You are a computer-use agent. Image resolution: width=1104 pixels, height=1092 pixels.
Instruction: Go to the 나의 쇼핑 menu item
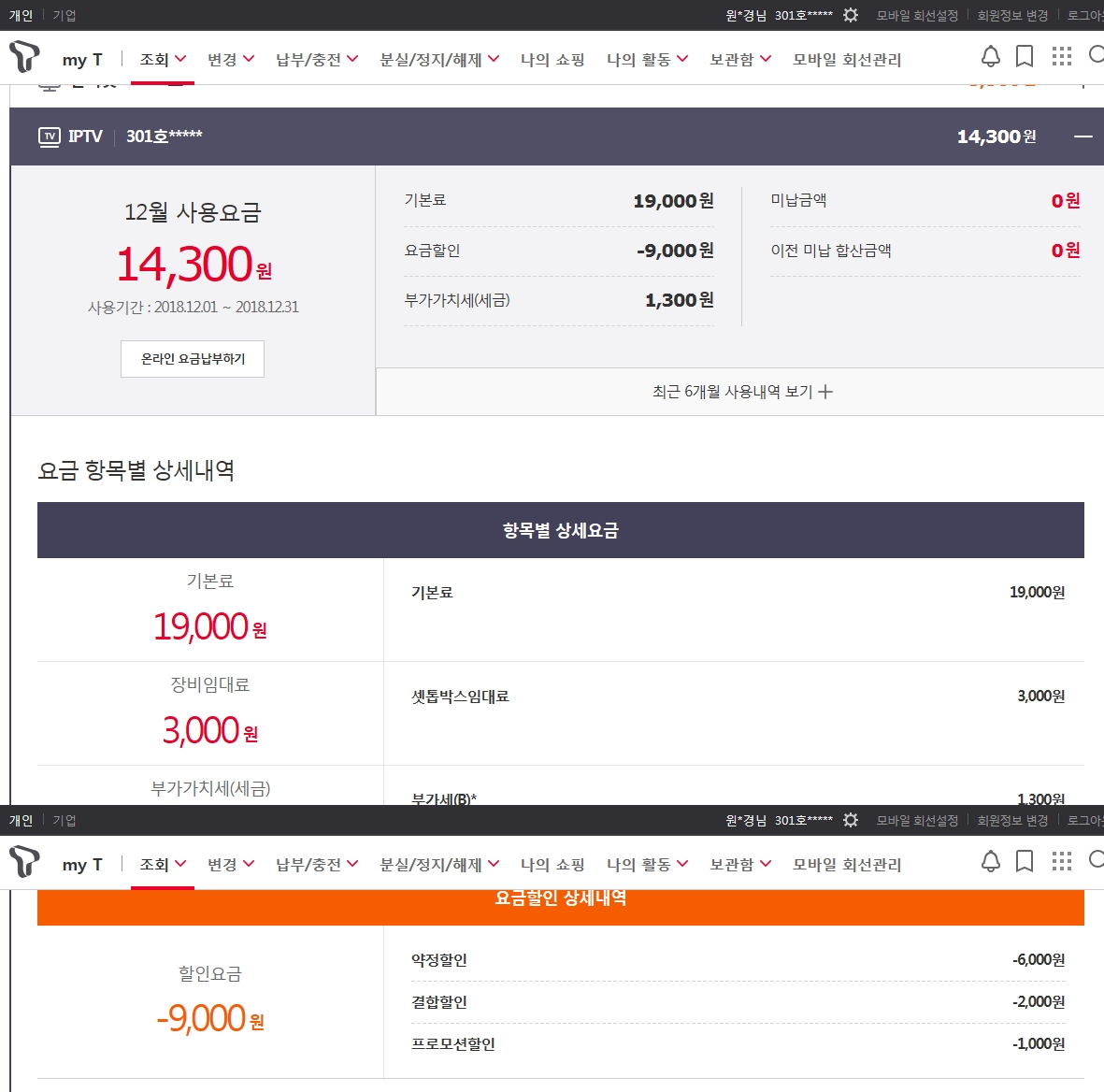pyautogui.click(x=552, y=60)
